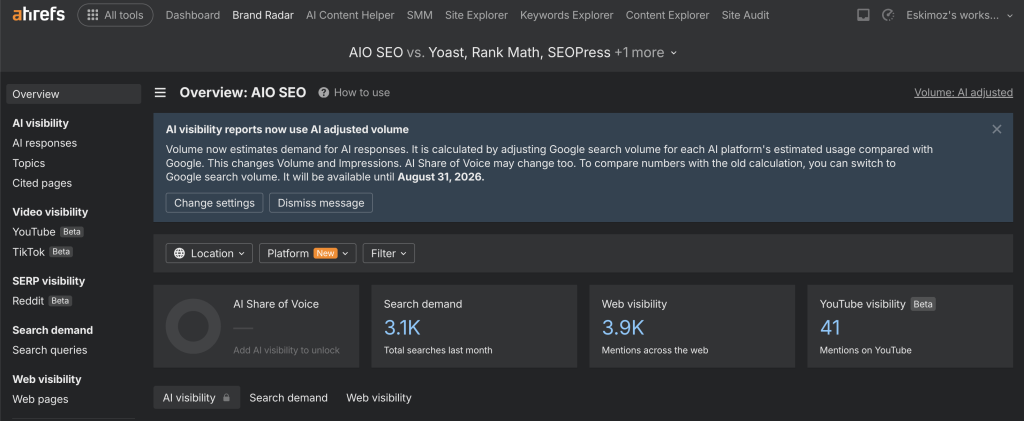Open Eskimoz's workspace dropdown
1024x421 pixels.
tap(960, 15)
